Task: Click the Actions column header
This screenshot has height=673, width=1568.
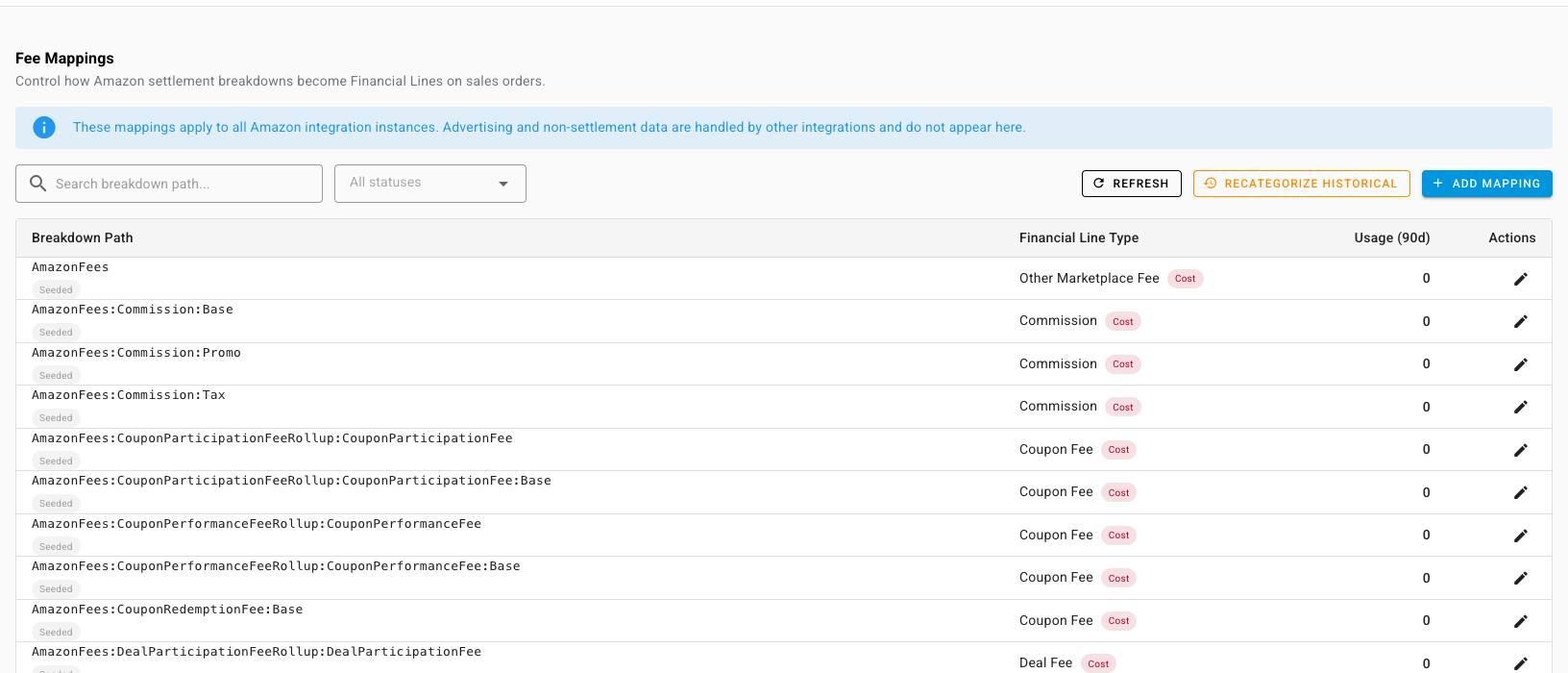Action: 1512,237
